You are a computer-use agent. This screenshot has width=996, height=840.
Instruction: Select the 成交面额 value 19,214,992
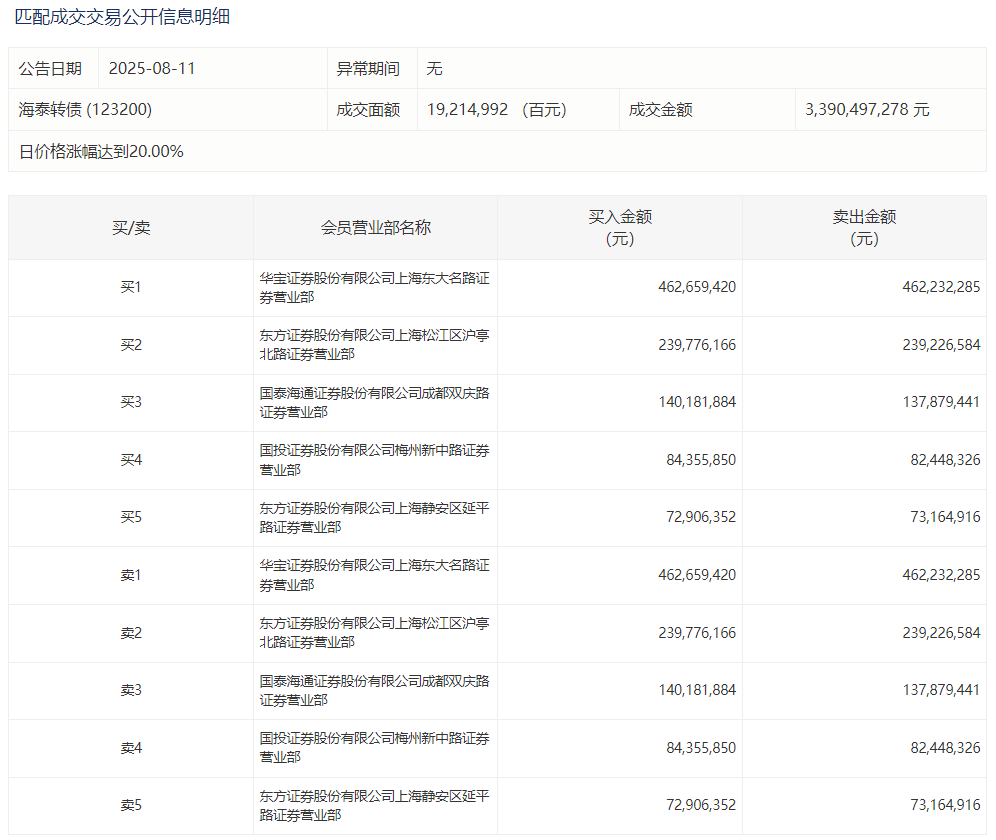pos(467,110)
